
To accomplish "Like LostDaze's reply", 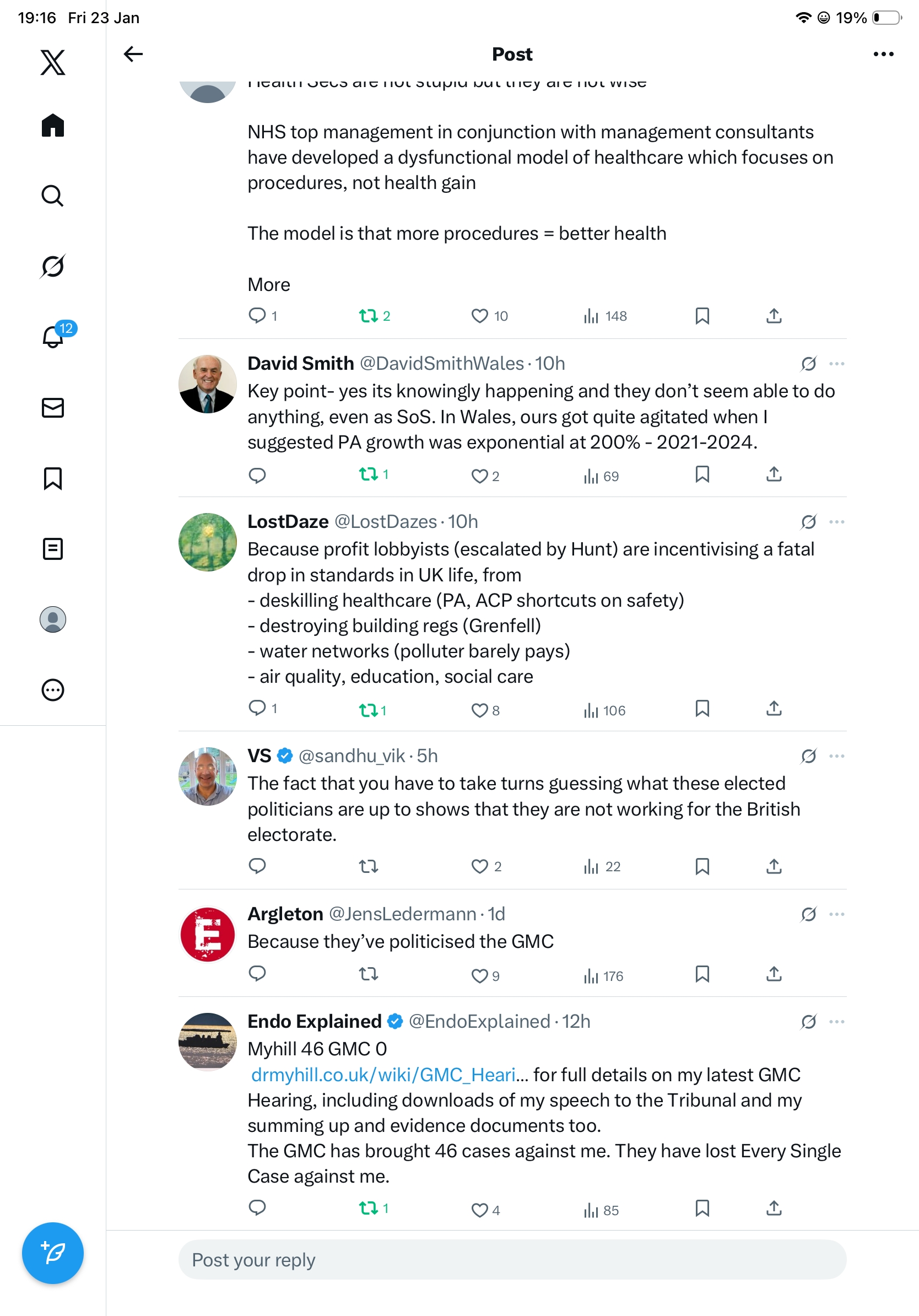I will click(x=479, y=710).
